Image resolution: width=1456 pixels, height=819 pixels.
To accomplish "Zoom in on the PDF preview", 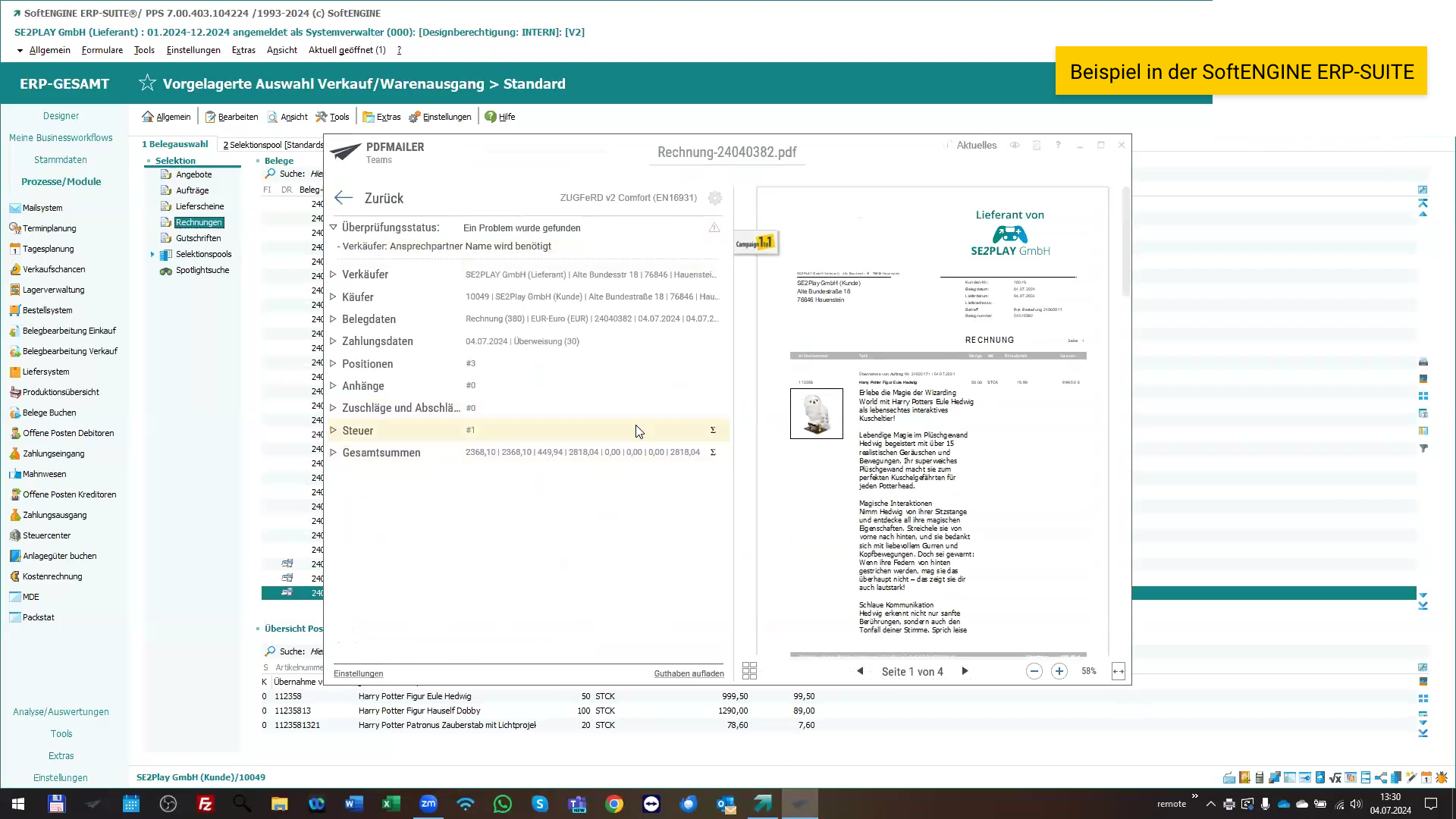I will point(1059,671).
